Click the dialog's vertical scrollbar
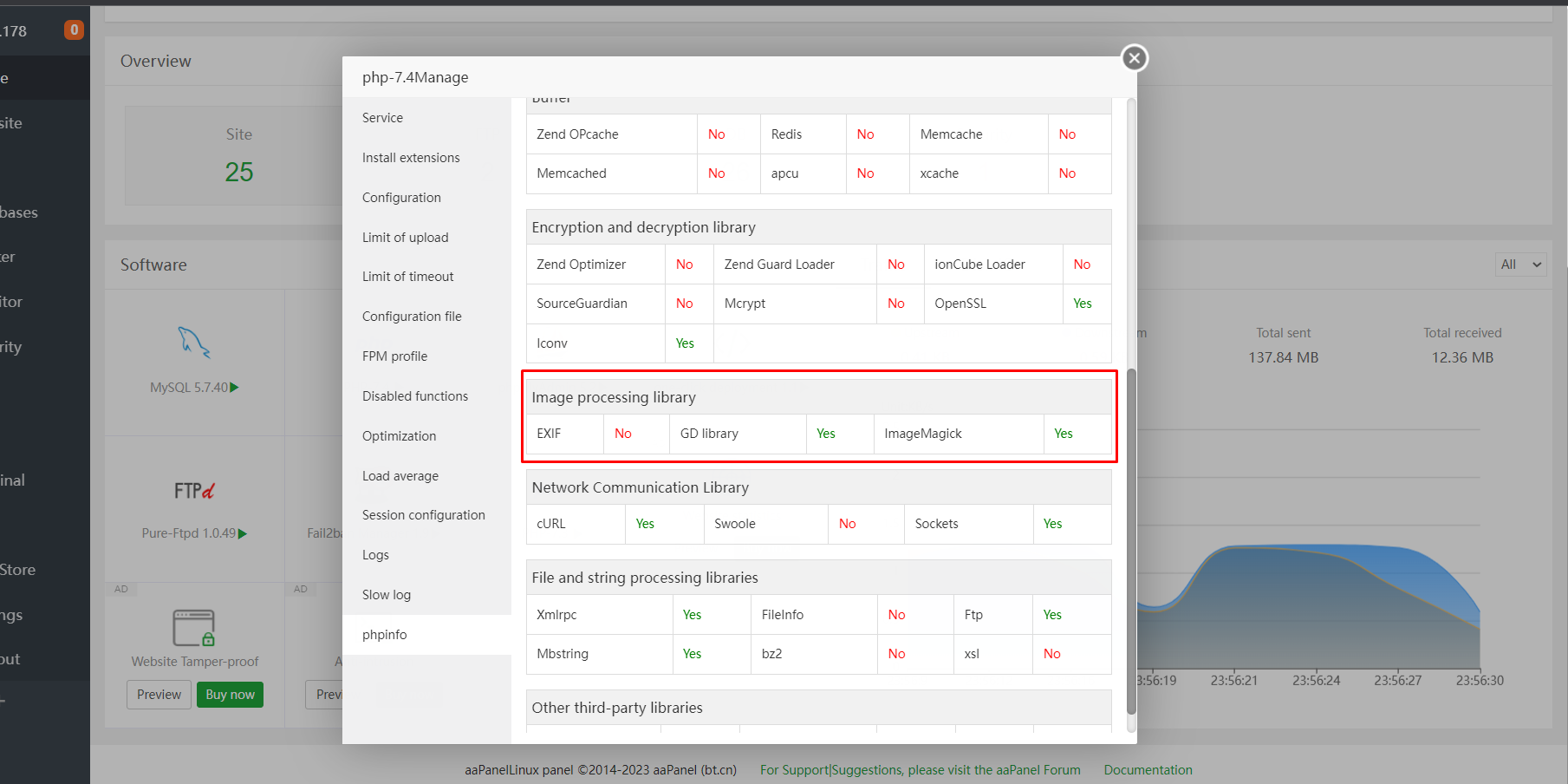The image size is (1568, 784). click(x=1131, y=540)
